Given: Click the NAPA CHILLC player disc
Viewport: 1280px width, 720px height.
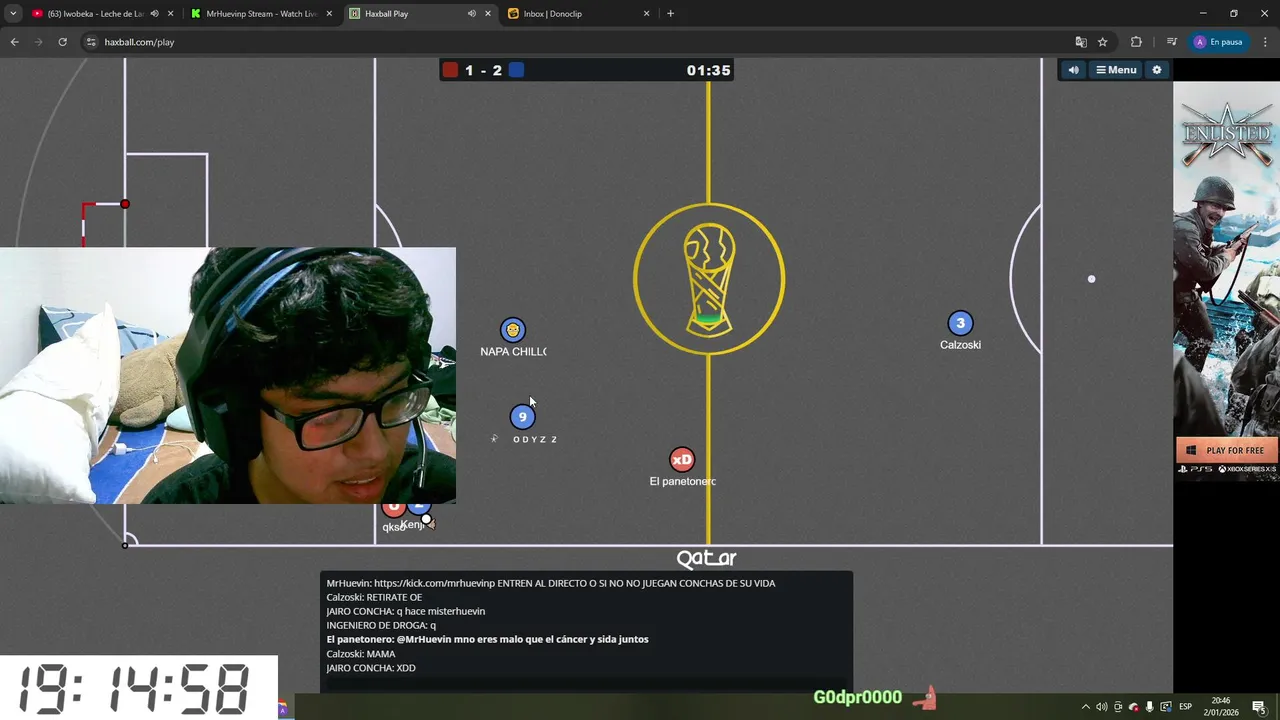Looking at the screenshot, I should pyautogui.click(x=512, y=330).
